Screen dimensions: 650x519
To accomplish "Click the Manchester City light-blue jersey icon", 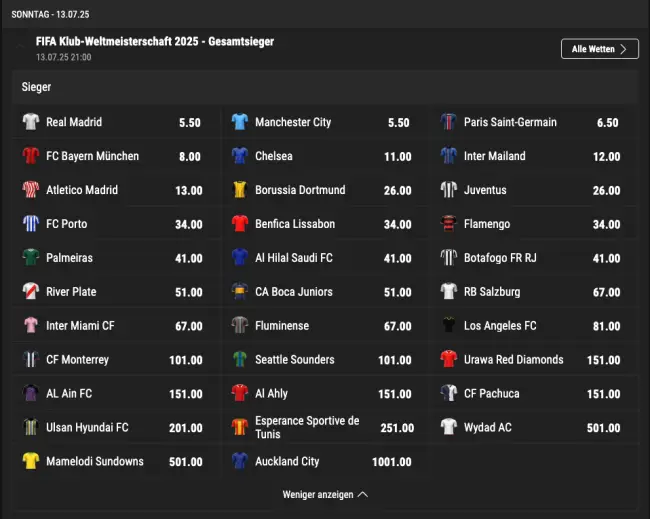I will click(240, 122).
